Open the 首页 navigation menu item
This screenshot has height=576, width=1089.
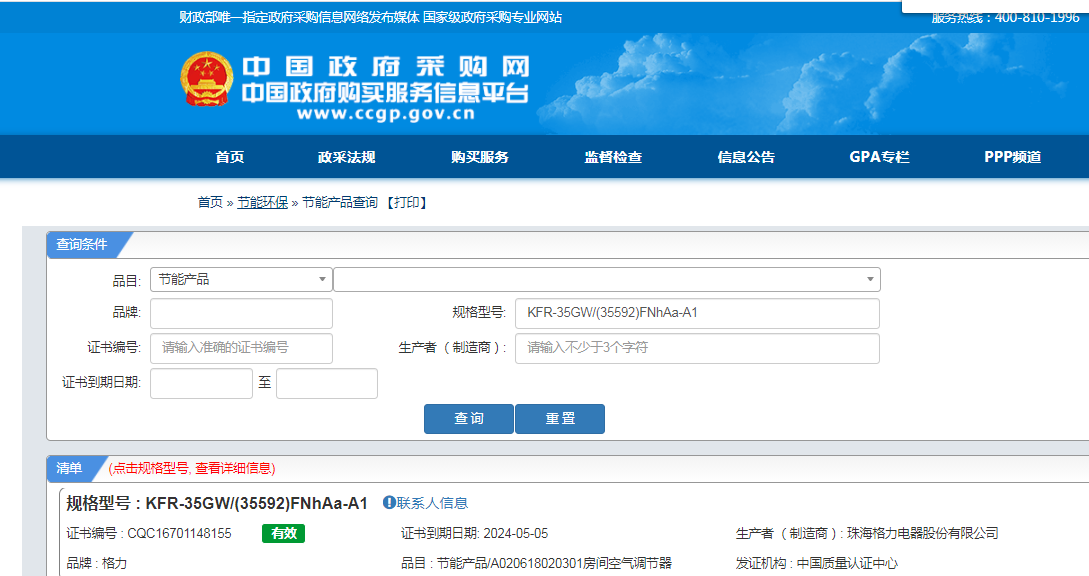pos(230,157)
